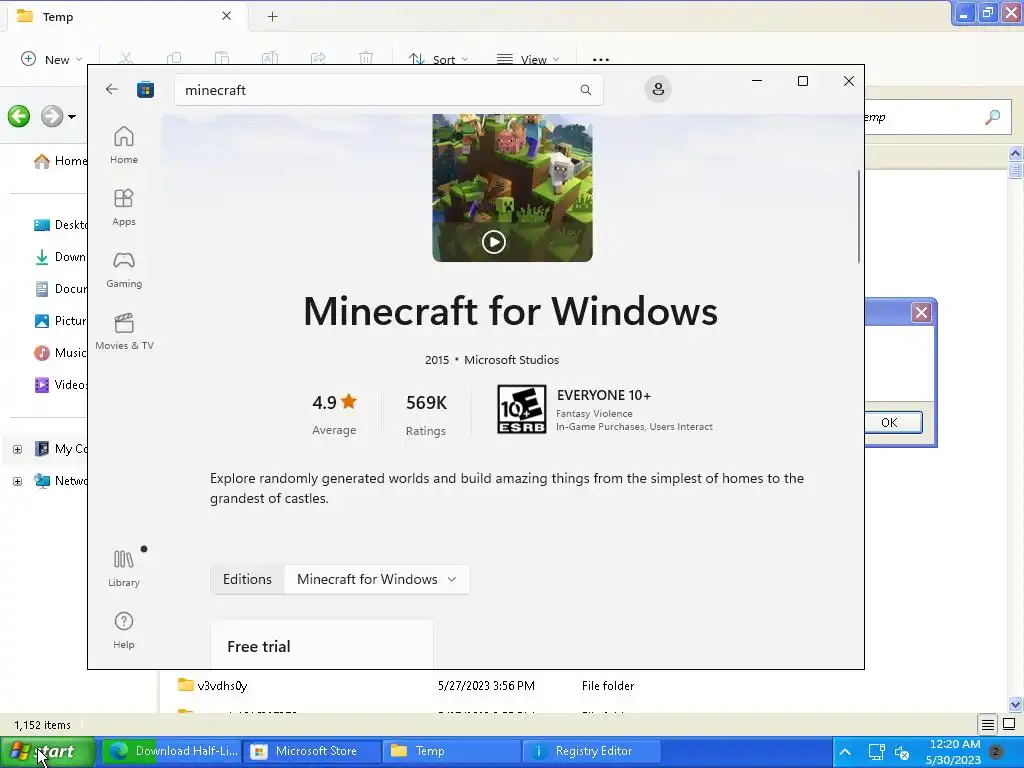Click the network tray icon
The width and height of the screenshot is (1024, 768).
[x=876, y=752]
